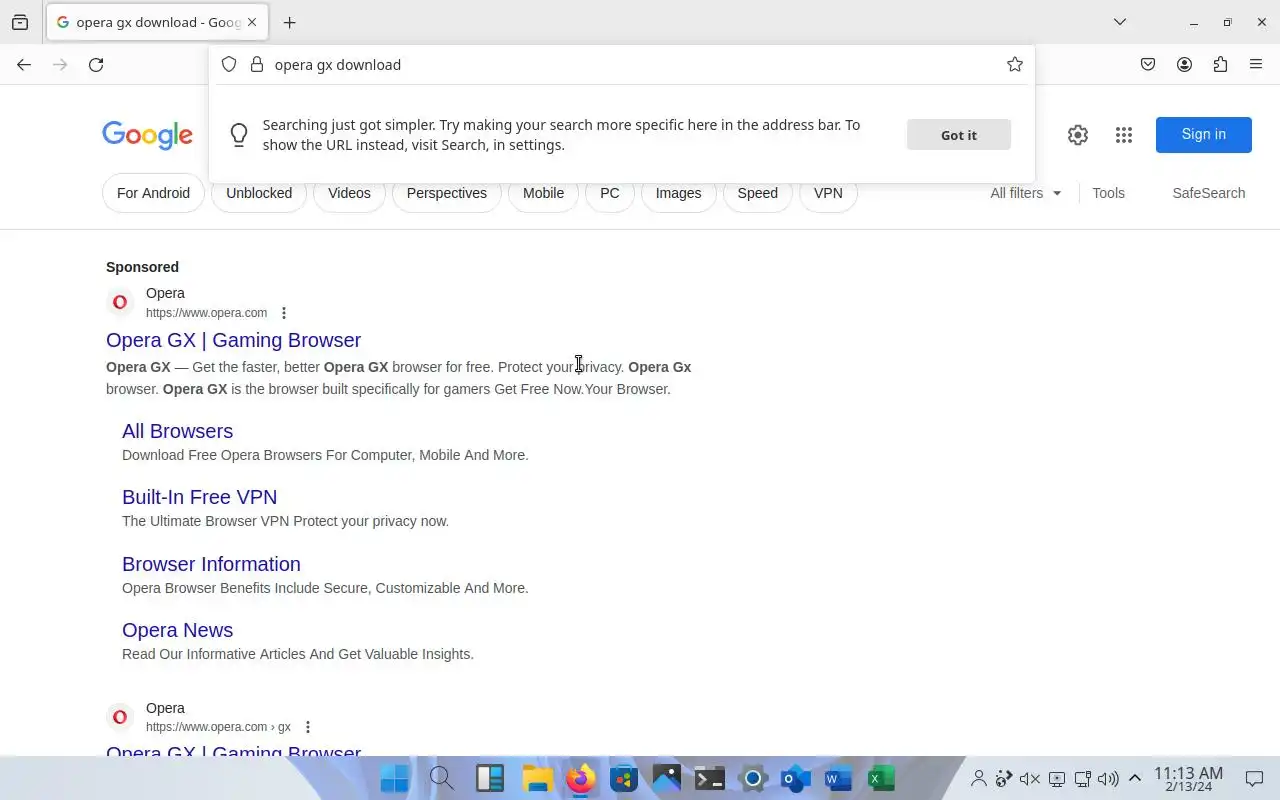Bookmark this page with star icon
This screenshot has width=1280, height=800.
pos(1015,64)
